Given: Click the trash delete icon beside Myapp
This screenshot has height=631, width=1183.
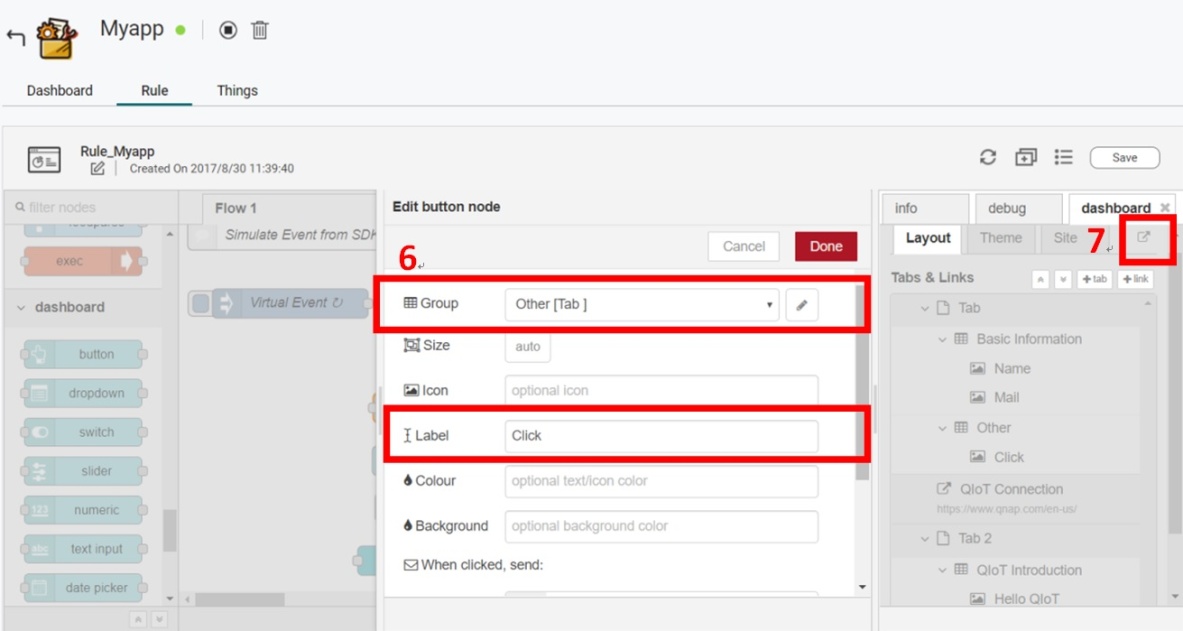Looking at the screenshot, I should [259, 30].
